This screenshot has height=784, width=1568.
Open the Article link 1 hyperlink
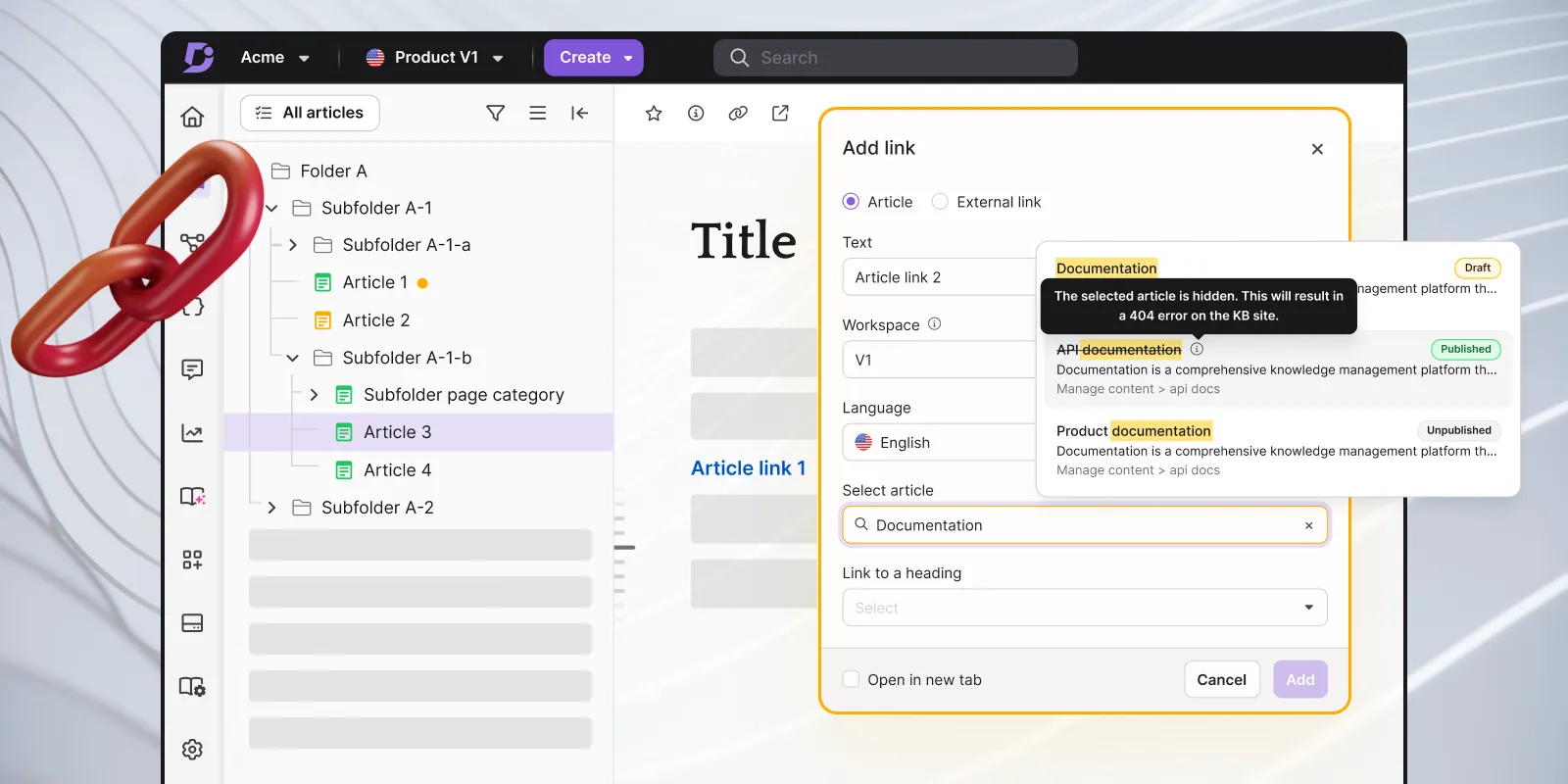[x=749, y=468]
